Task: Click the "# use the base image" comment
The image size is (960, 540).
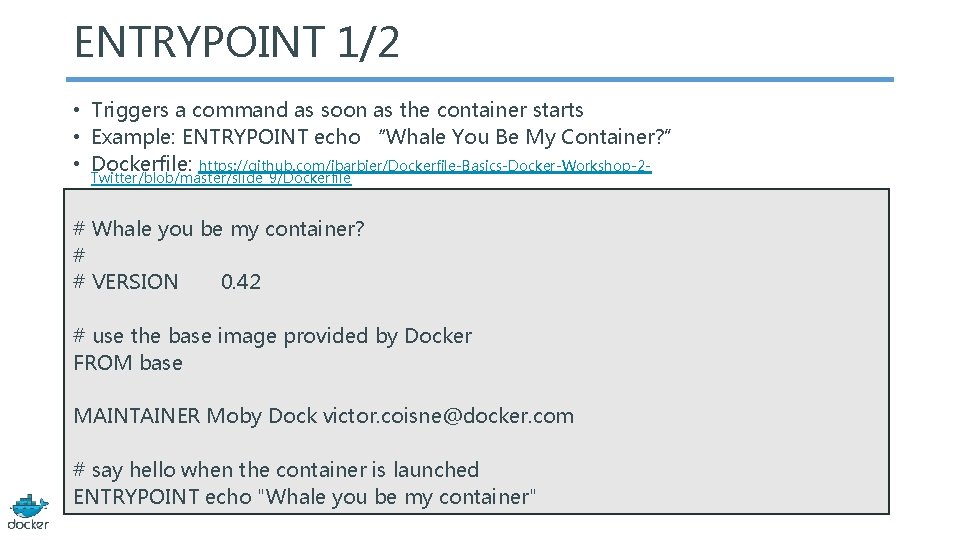Action: point(272,336)
